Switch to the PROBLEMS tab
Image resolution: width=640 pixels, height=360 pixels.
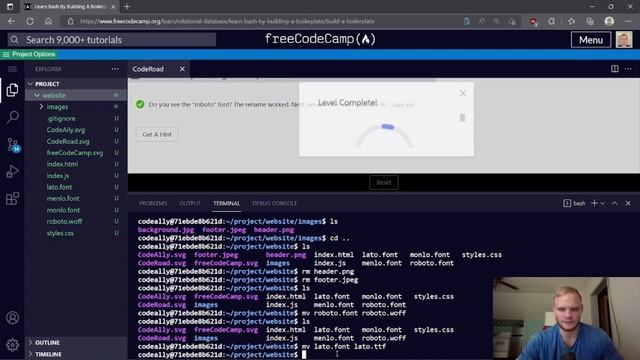click(153, 203)
